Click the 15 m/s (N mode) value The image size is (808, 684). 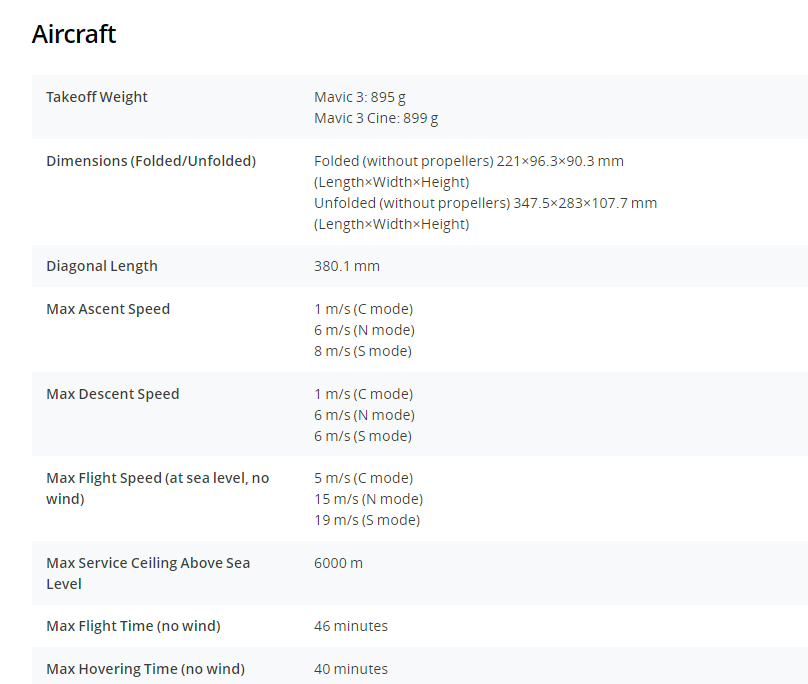(368, 499)
